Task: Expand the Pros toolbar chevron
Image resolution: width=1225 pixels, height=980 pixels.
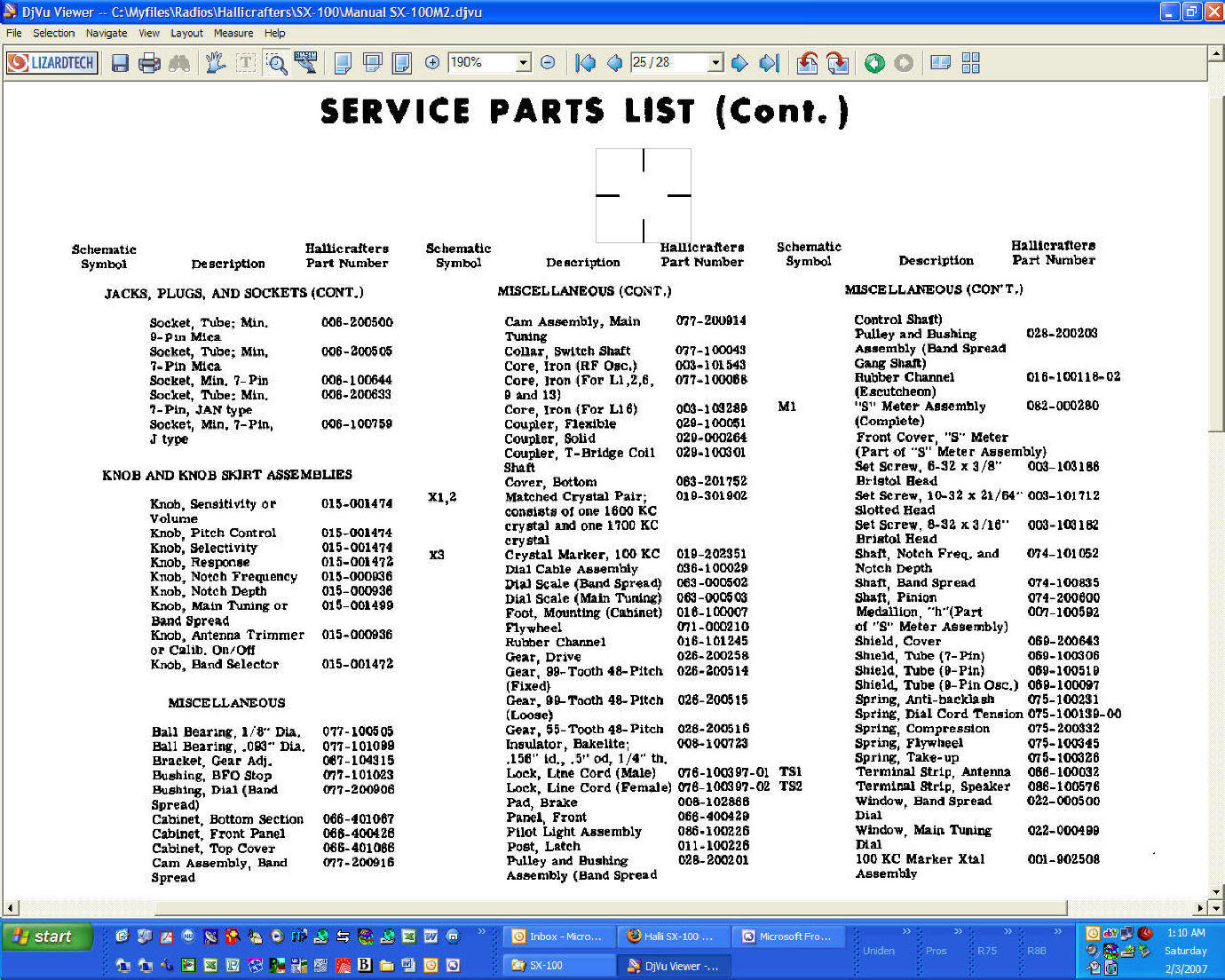Action: pyautogui.click(x=959, y=931)
